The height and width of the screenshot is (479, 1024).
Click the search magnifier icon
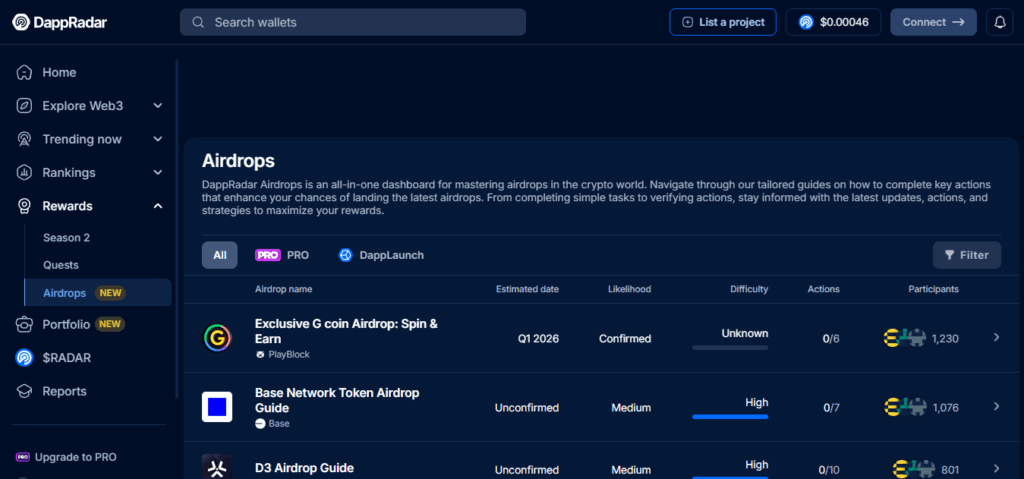pos(198,22)
